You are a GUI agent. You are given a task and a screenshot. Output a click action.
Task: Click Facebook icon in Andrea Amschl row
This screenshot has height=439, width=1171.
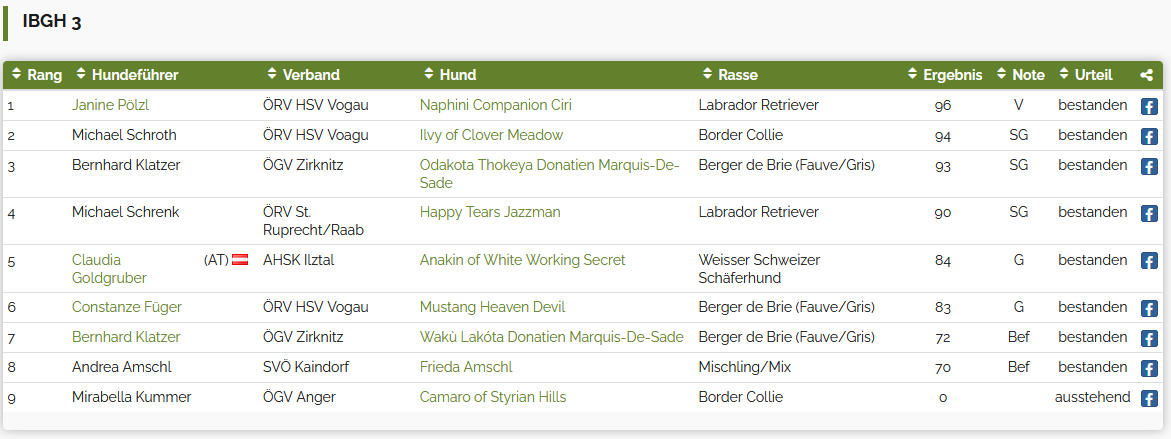1149,369
